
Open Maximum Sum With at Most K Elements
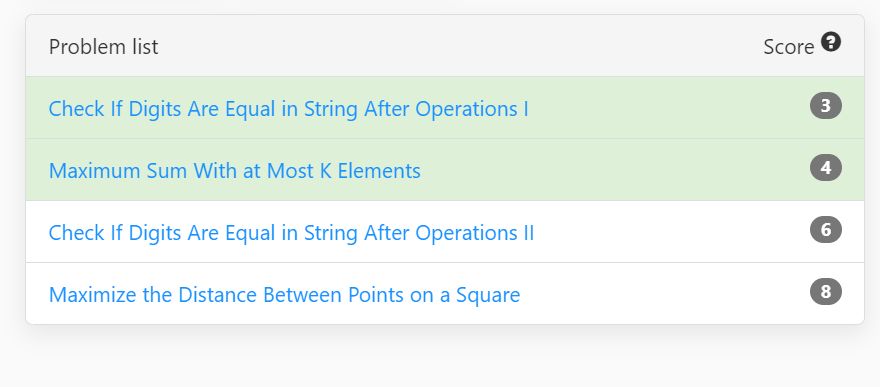235,171
